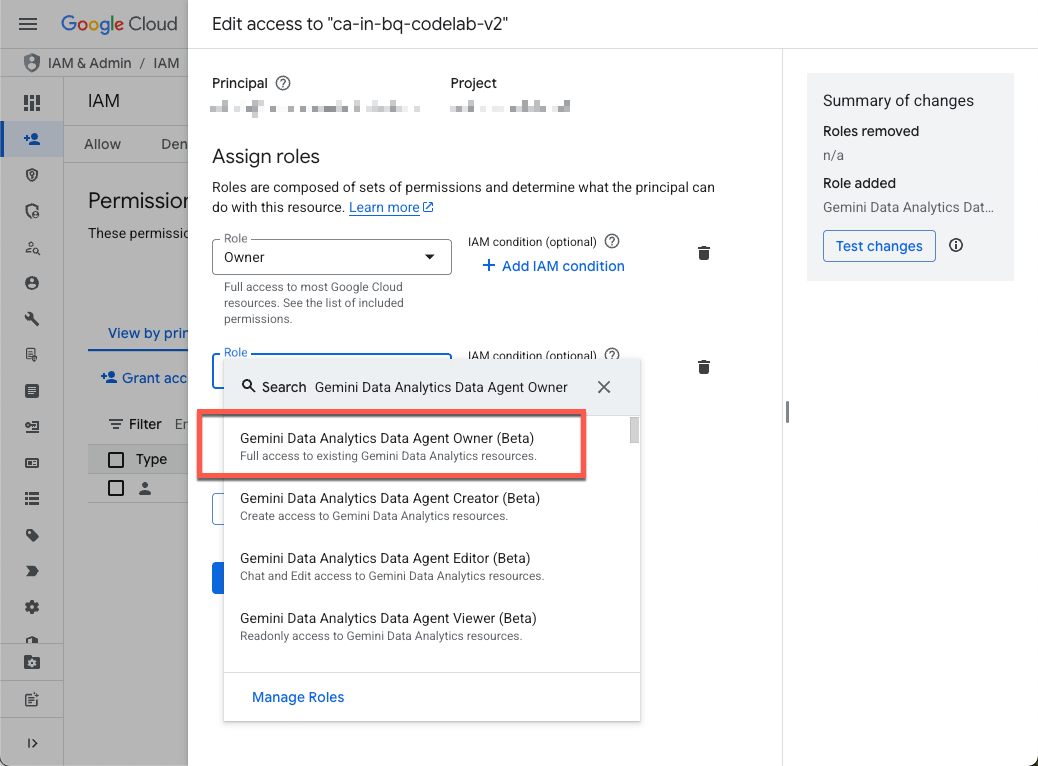Check the Type column header checkbox
Image resolution: width=1038 pixels, height=766 pixels.
pyautogui.click(x=116, y=459)
